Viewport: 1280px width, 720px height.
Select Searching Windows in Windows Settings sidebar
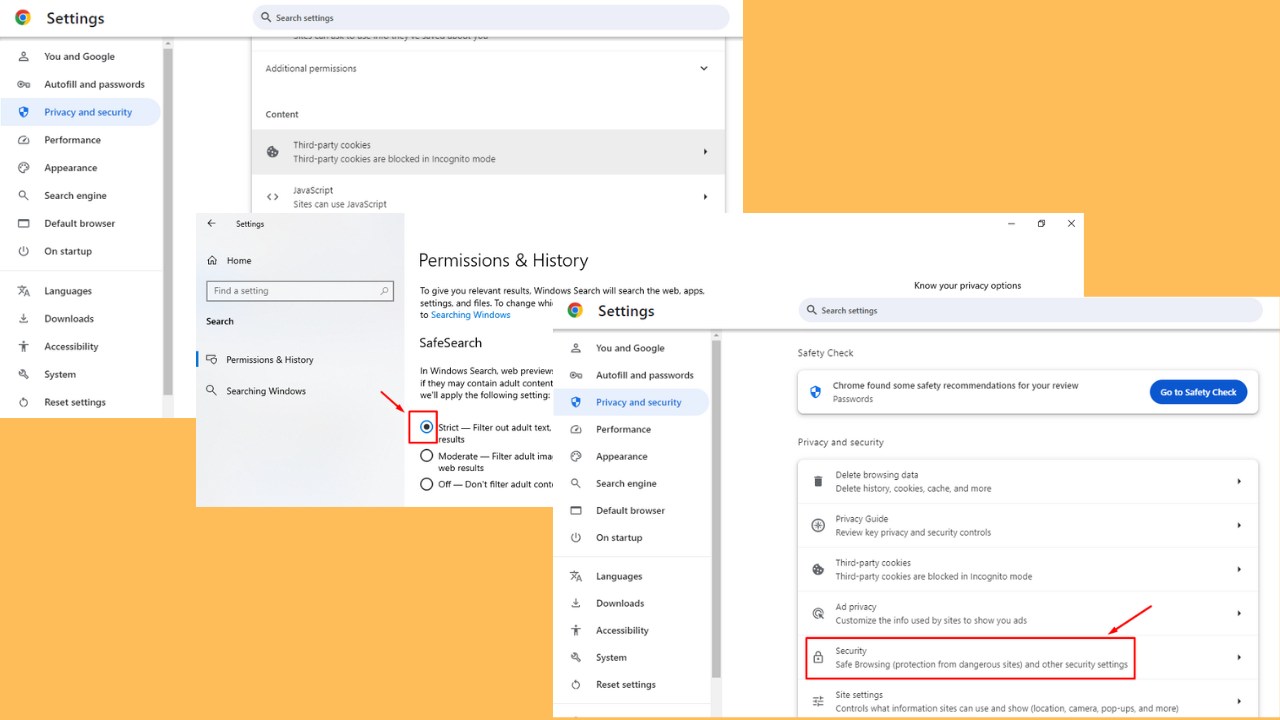(x=299, y=391)
